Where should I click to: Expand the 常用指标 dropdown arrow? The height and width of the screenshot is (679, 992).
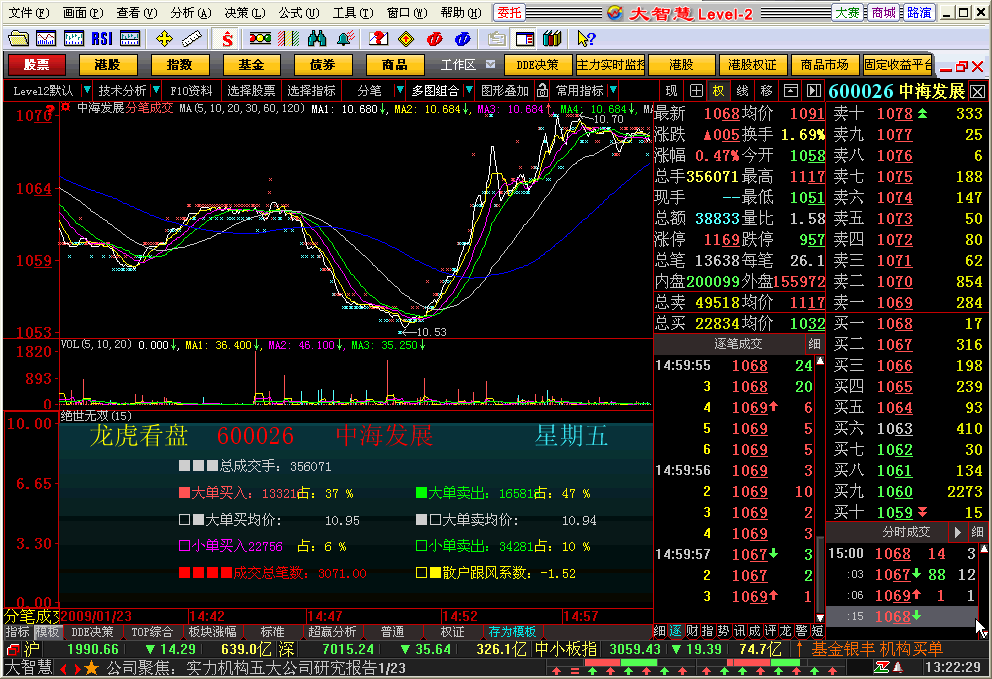click(x=613, y=90)
